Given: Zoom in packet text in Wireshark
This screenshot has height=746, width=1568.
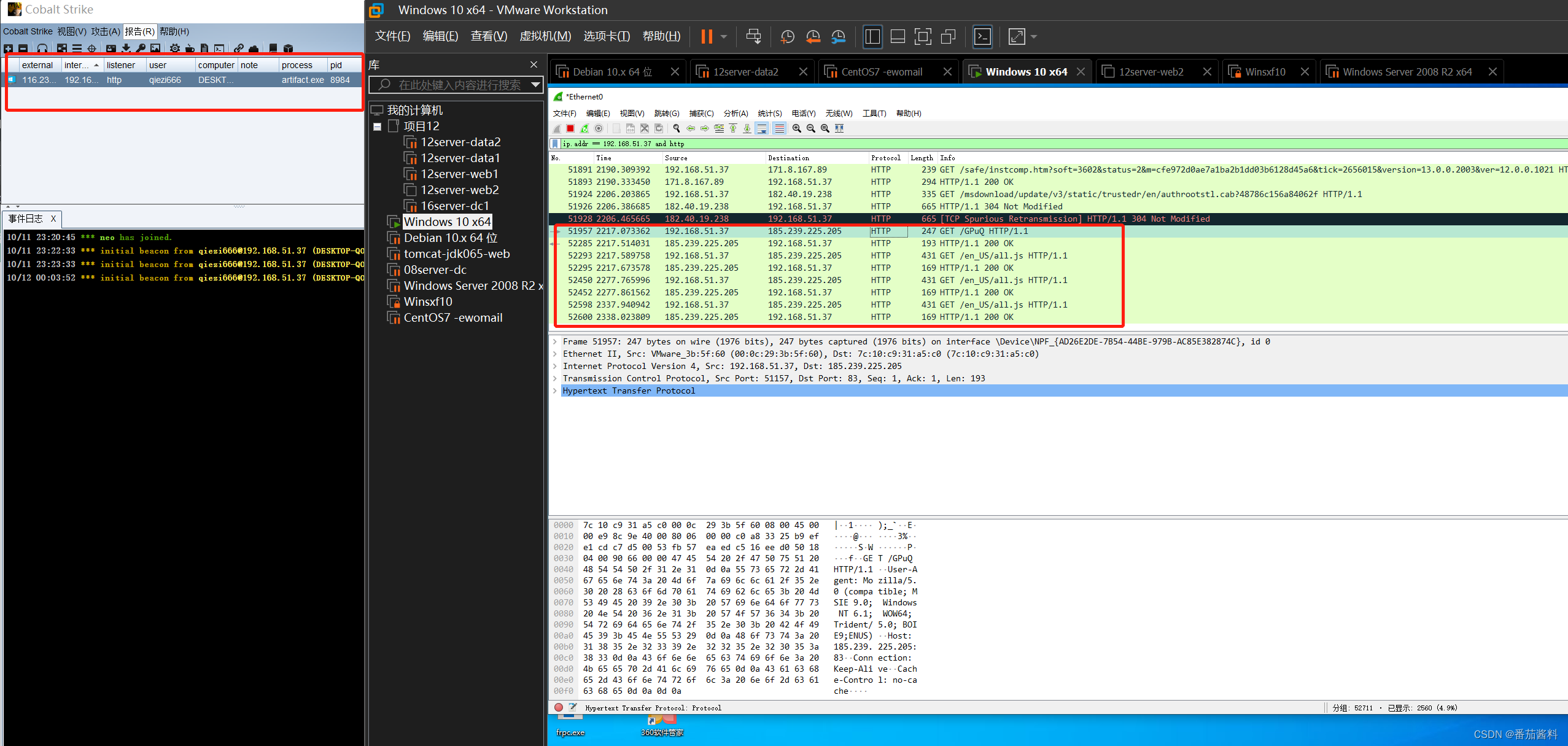Looking at the screenshot, I should pyautogui.click(x=797, y=128).
